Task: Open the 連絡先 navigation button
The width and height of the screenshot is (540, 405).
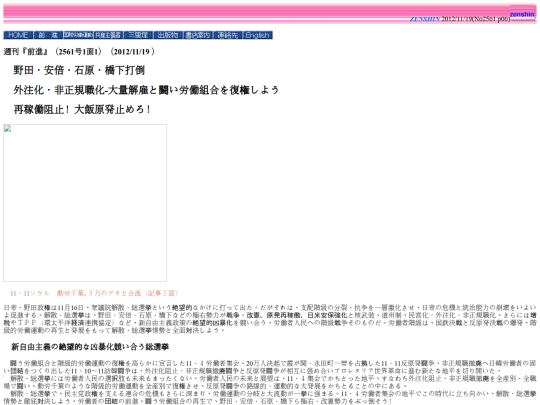Action: (x=228, y=35)
